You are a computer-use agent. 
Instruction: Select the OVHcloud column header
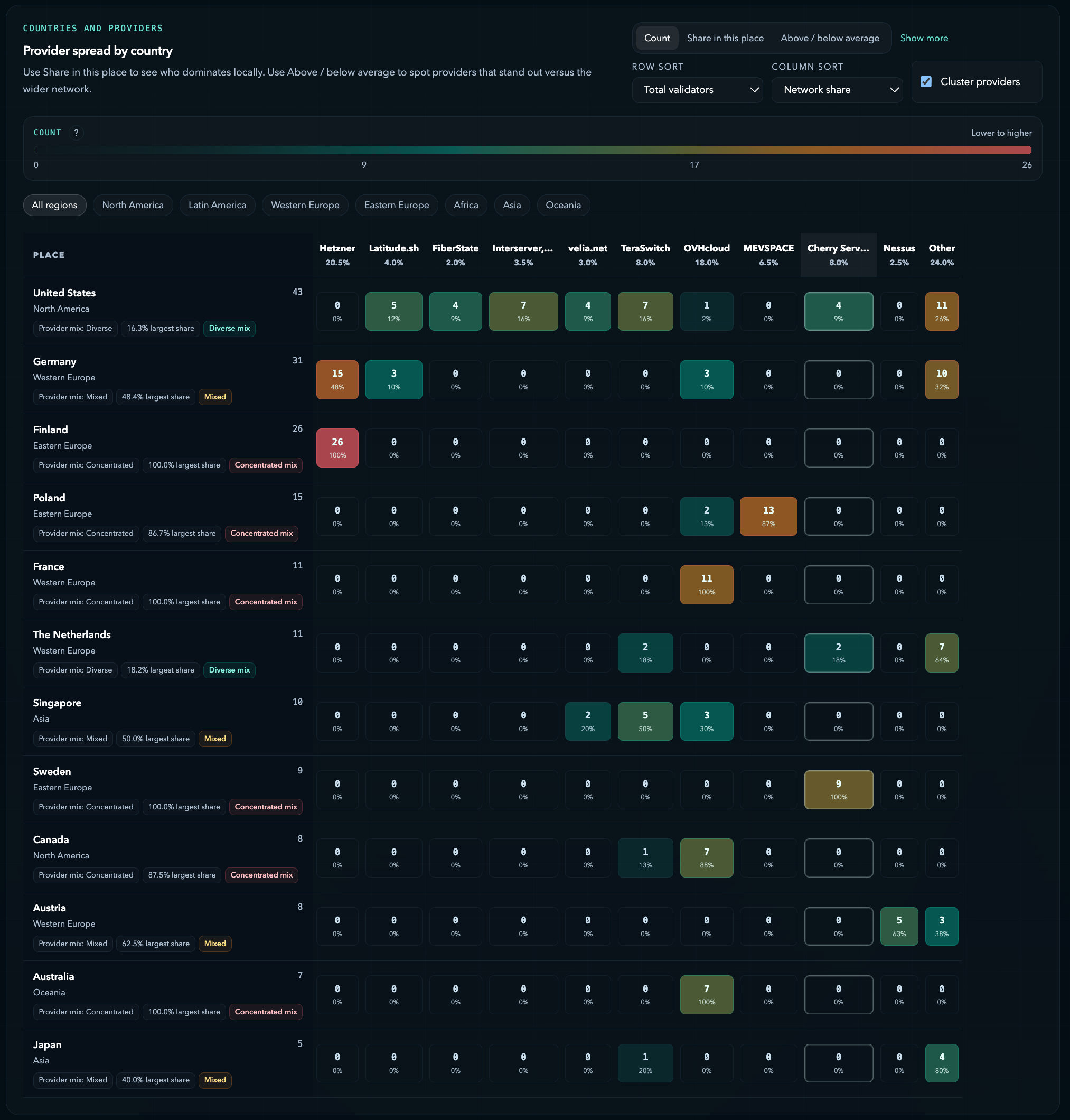coord(707,255)
